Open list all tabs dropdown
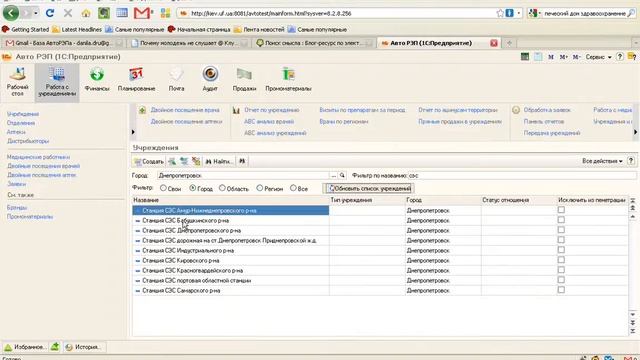Screen dimensions: 640x360 click(636, 43)
